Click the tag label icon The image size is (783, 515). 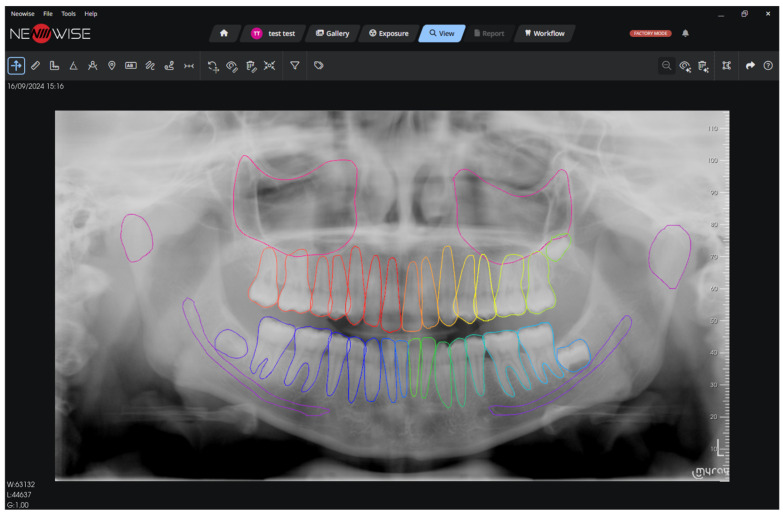click(x=319, y=65)
